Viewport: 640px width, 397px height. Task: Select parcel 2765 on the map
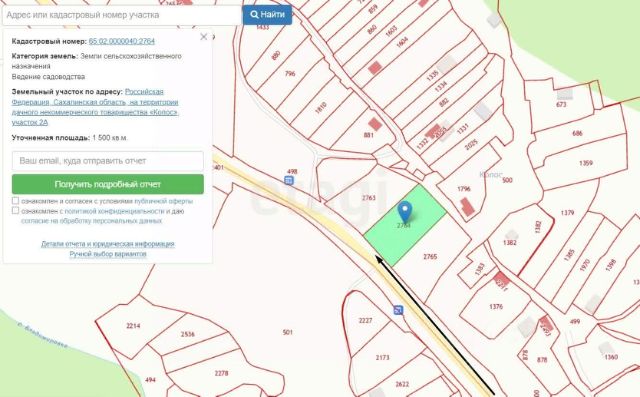[430, 257]
